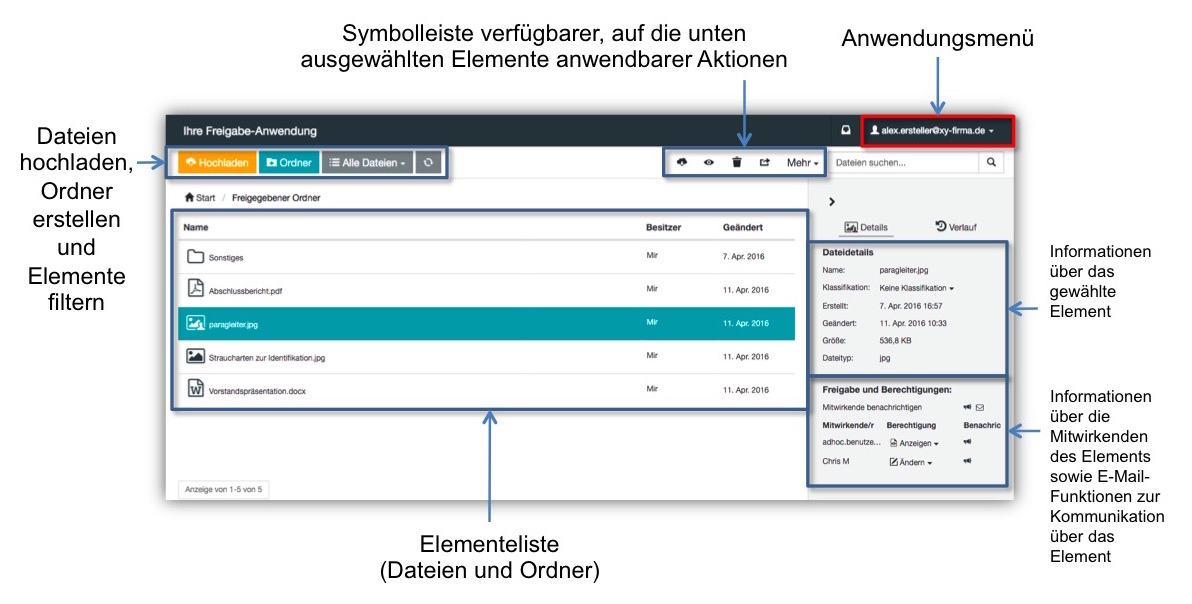Click the cloud download icon in the action toolbar
This screenshot has height=604, width=1192.
tap(682, 162)
